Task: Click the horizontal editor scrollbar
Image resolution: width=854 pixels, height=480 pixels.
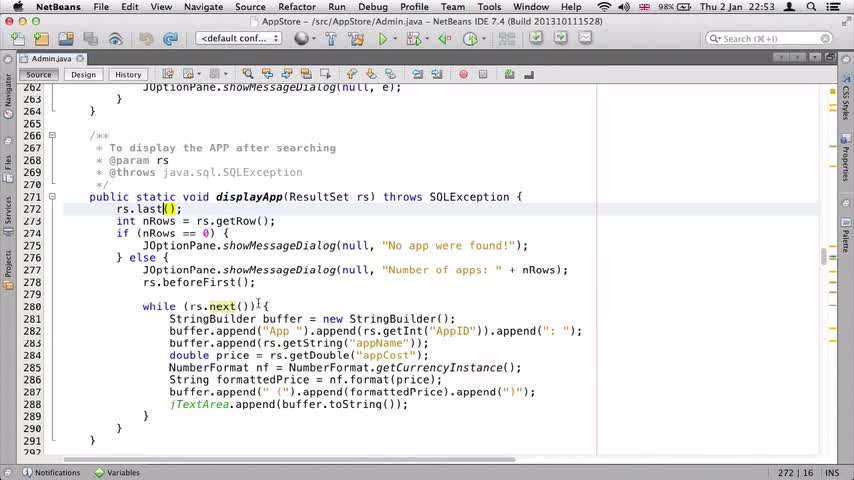Action: click(x=289, y=459)
